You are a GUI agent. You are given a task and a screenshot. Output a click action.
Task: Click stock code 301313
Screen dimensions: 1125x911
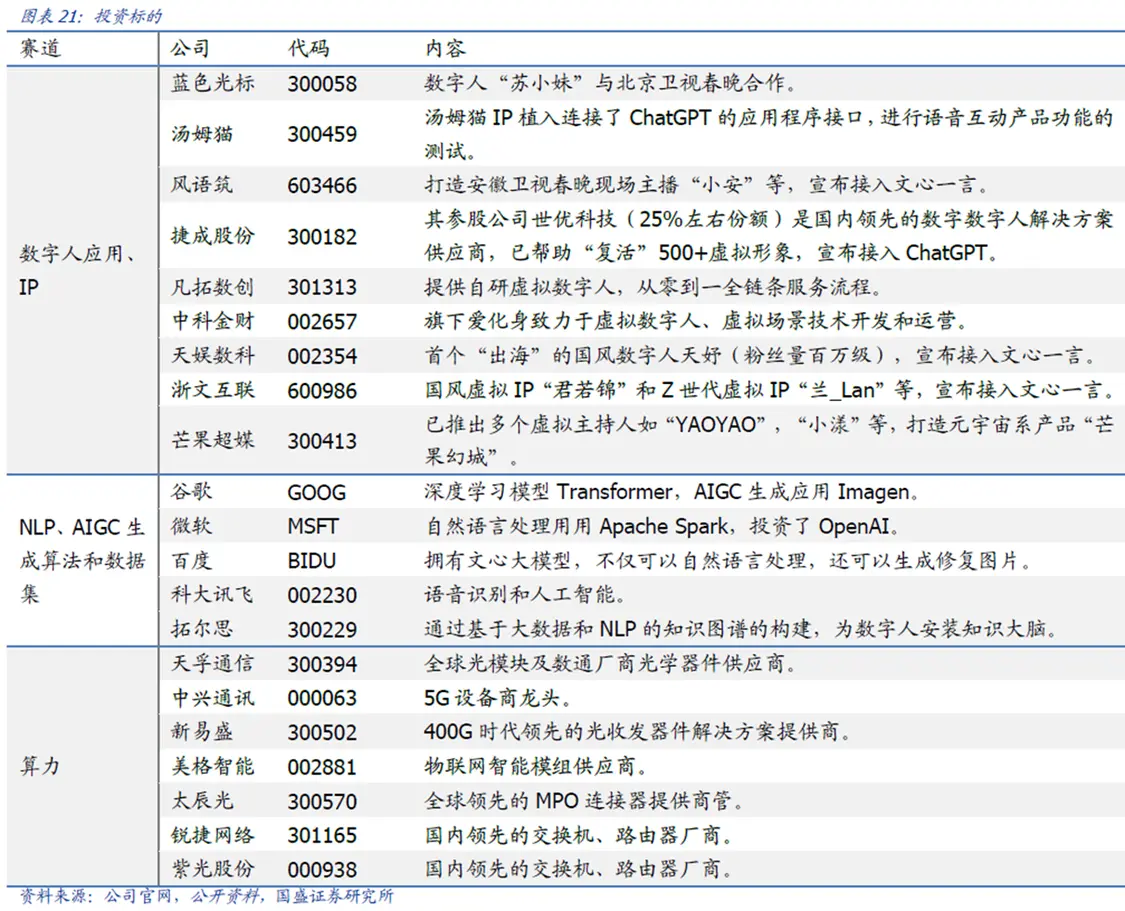point(321,288)
